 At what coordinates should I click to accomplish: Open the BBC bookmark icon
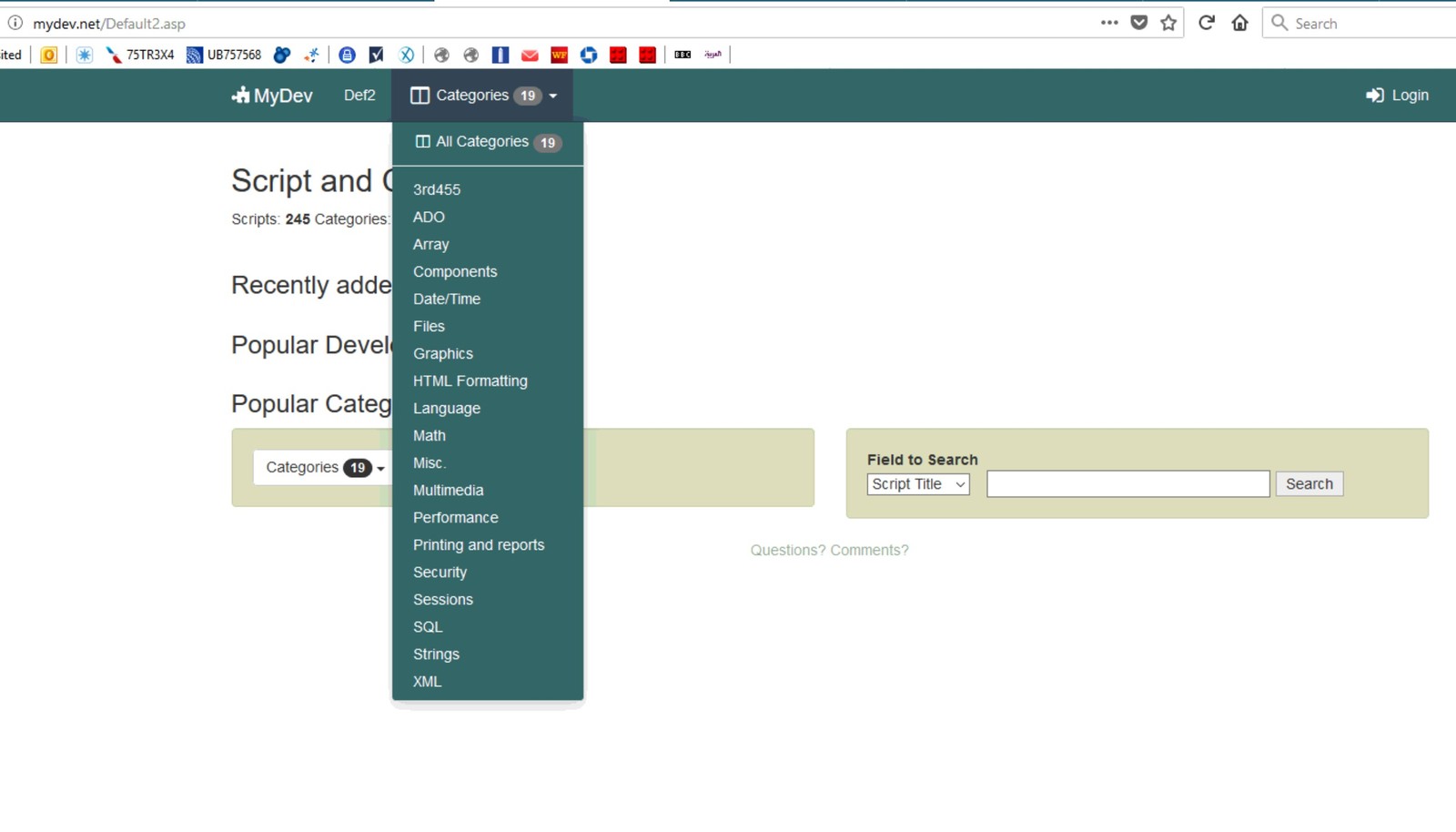[682, 55]
